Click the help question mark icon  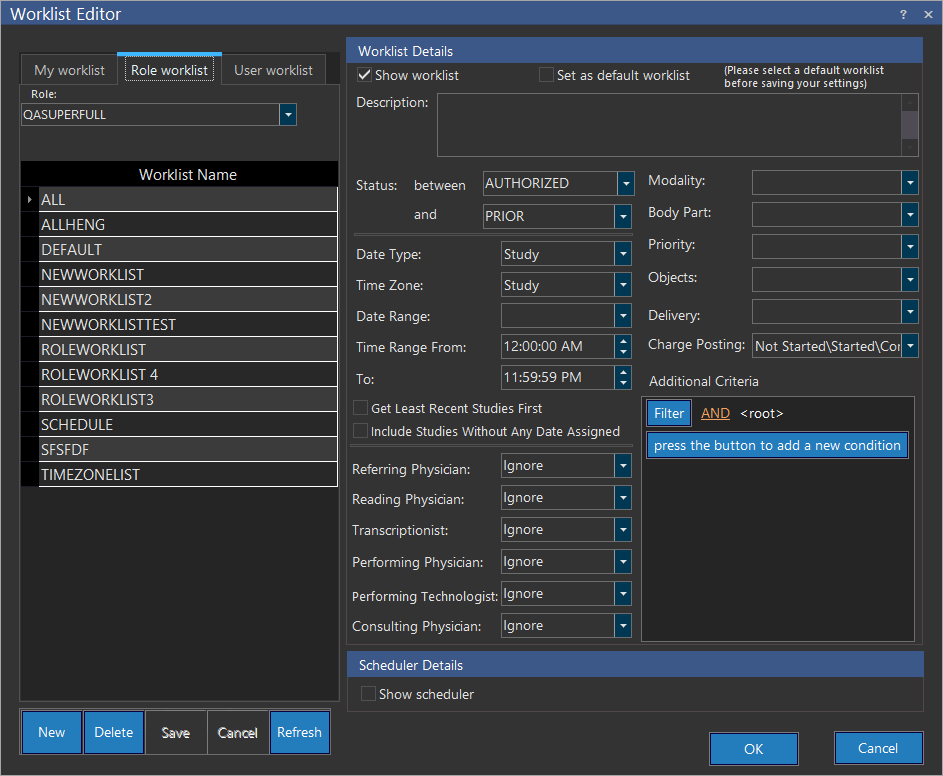903,14
